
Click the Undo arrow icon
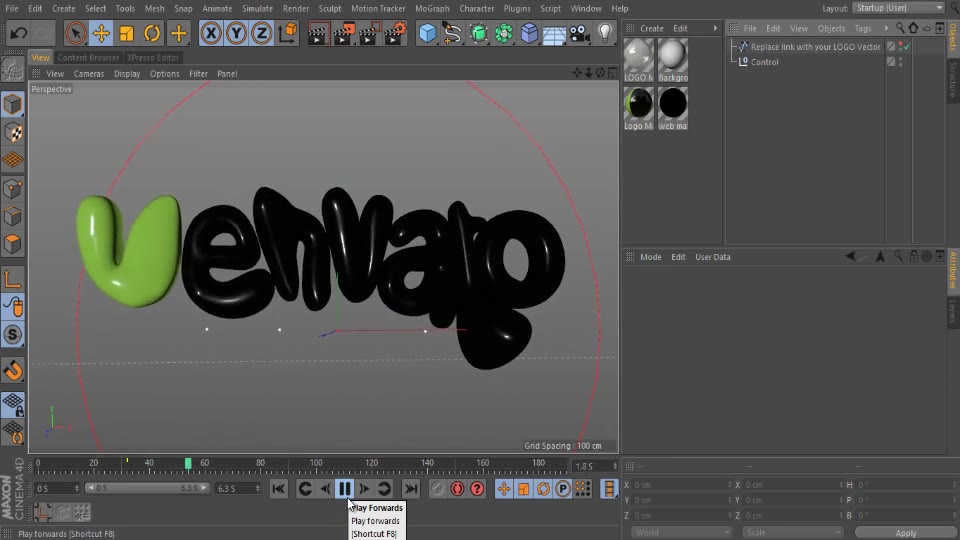tap(18, 33)
